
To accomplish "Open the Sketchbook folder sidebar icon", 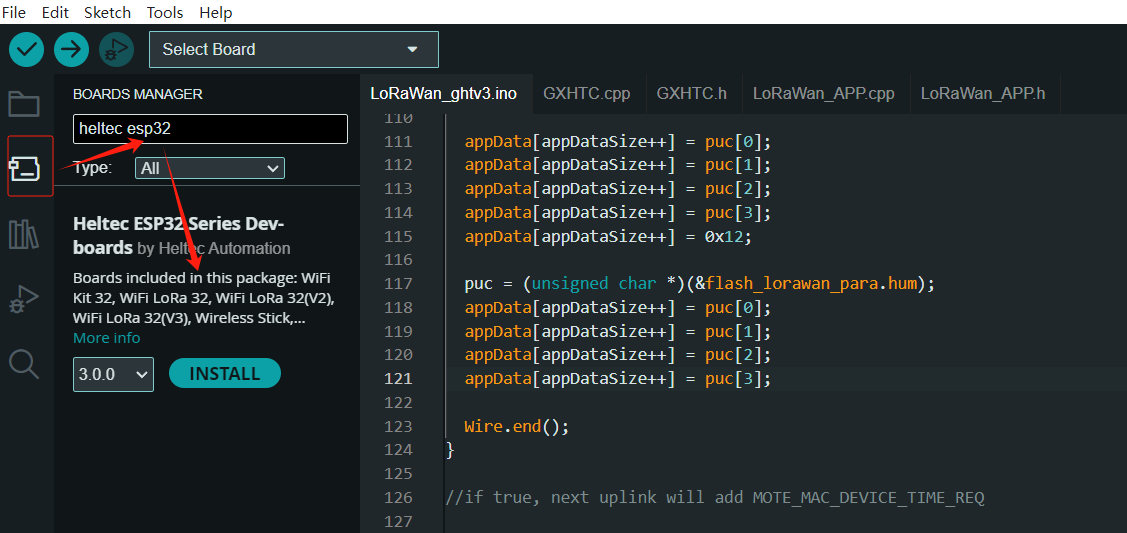I will point(24,104).
